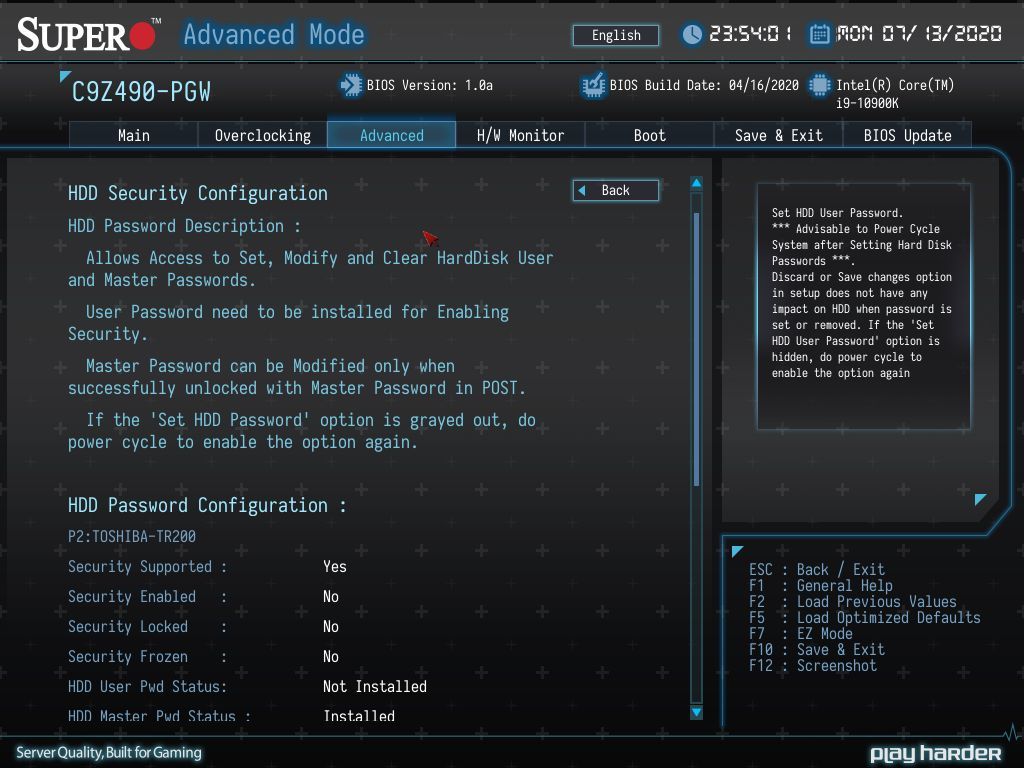1024x768 pixels.
Task: Click the P2:TOSHIBA-TR200 drive entry
Action: pyautogui.click(x=132, y=536)
